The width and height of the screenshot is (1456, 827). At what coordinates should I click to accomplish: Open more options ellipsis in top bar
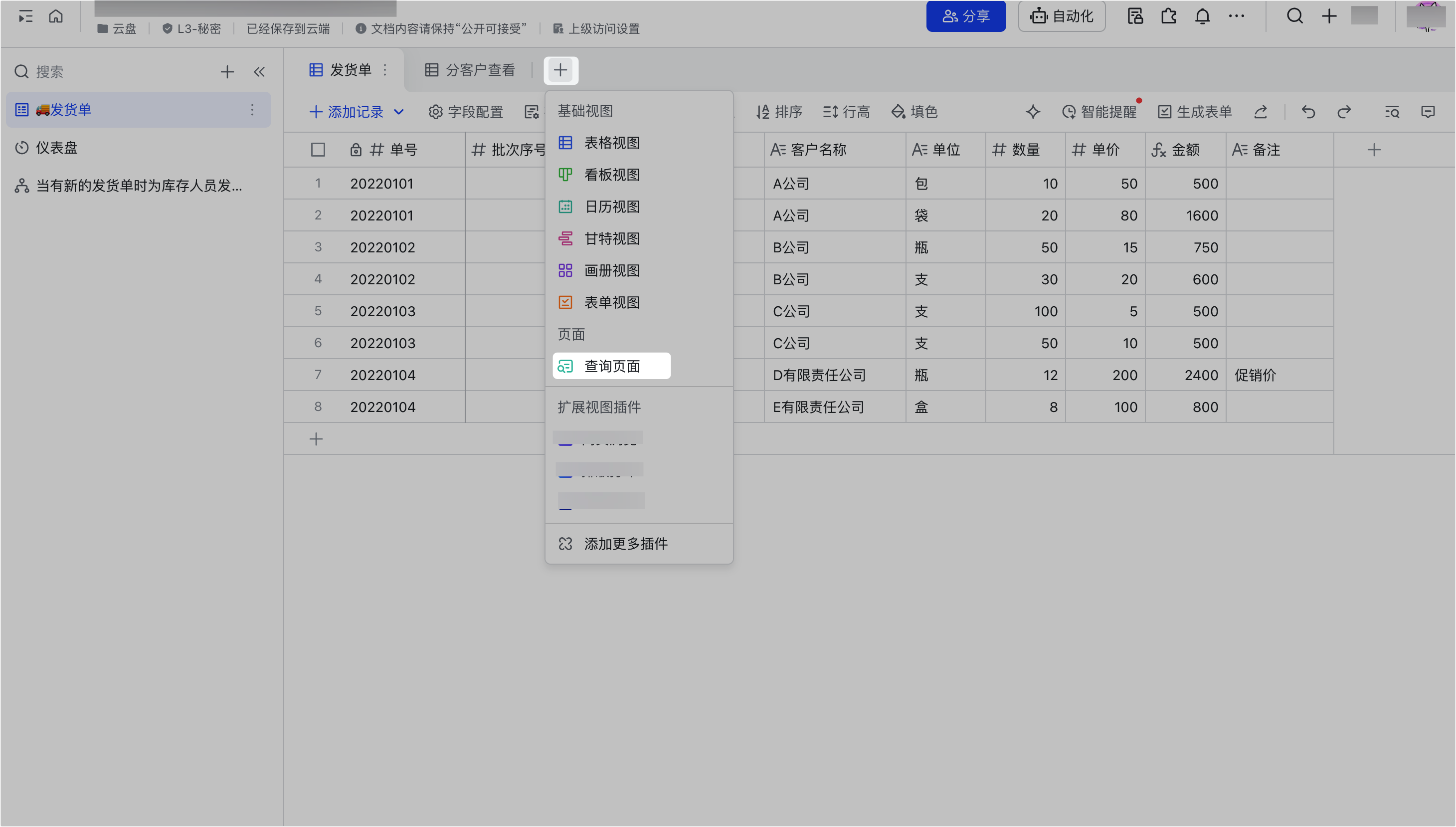coord(1236,16)
